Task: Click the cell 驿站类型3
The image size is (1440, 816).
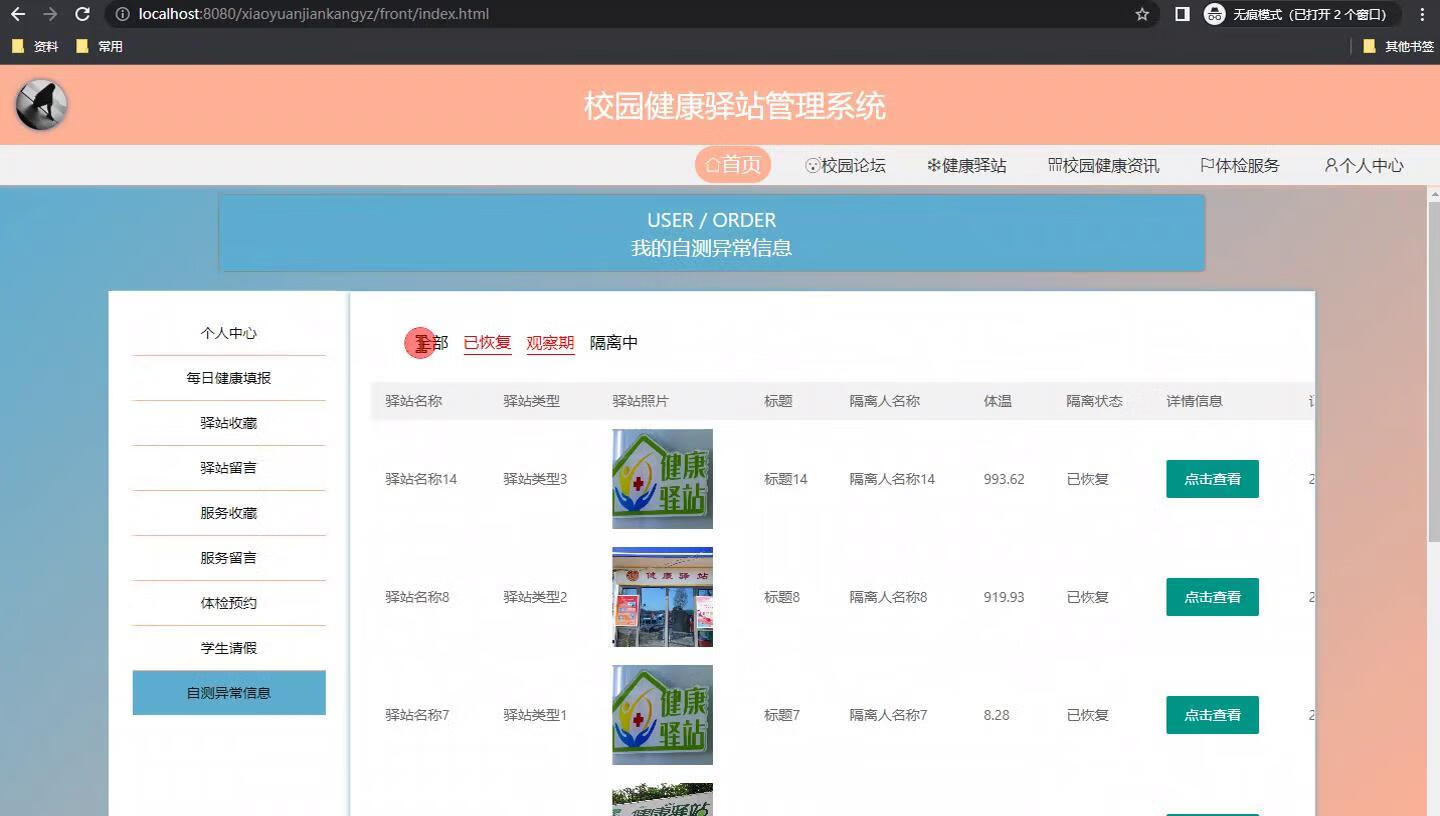Action: coord(535,479)
